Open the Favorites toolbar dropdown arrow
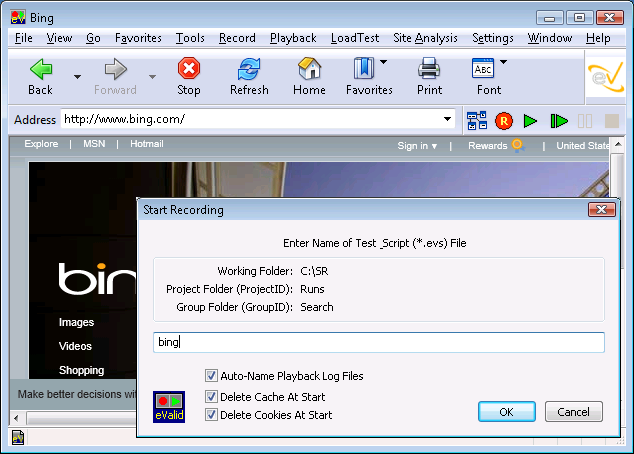 point(383,62)
